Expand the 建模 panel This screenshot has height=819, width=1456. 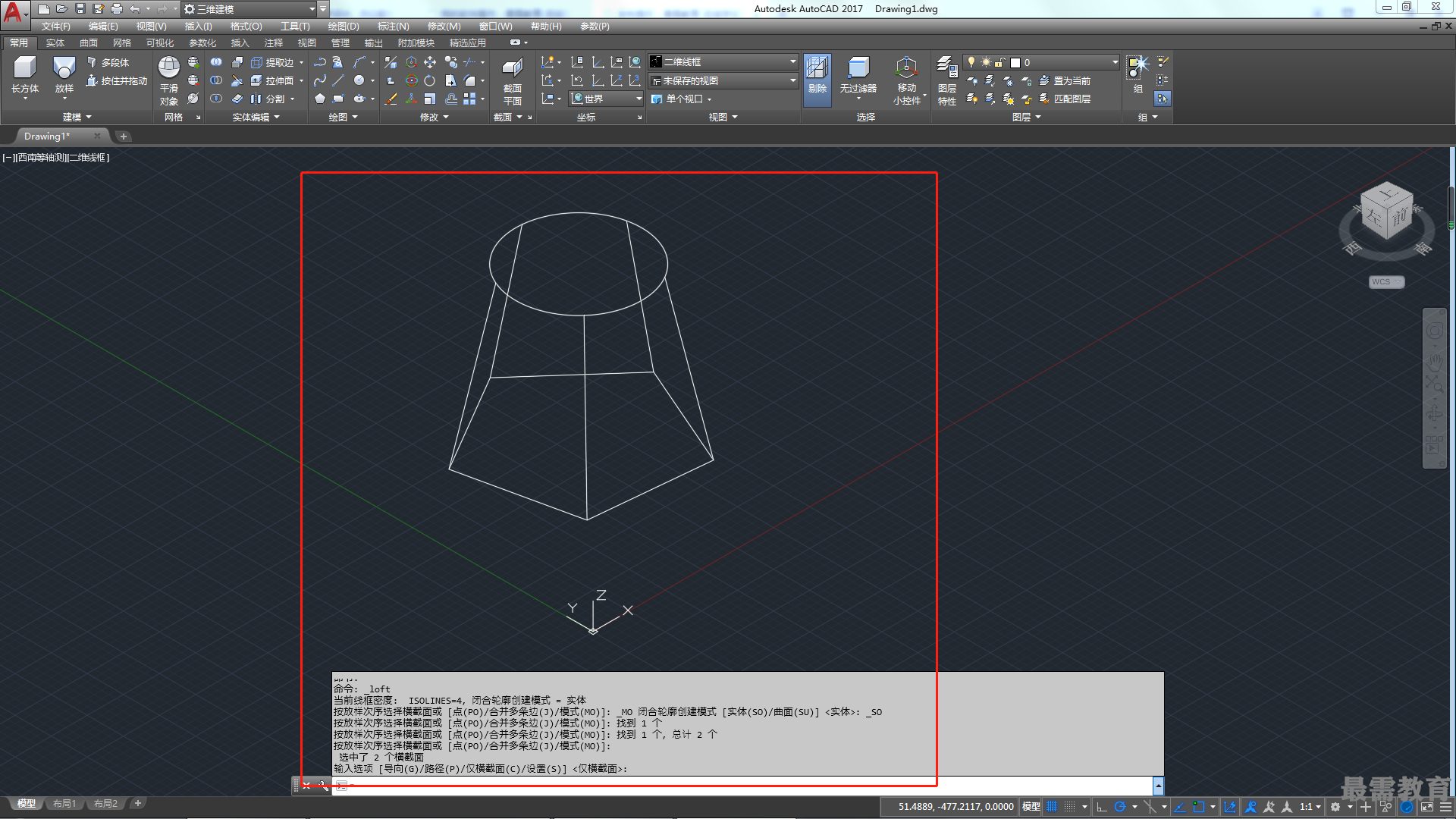point(76,117)
